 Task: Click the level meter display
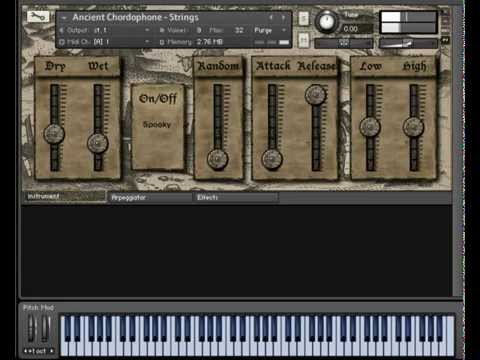409,22
